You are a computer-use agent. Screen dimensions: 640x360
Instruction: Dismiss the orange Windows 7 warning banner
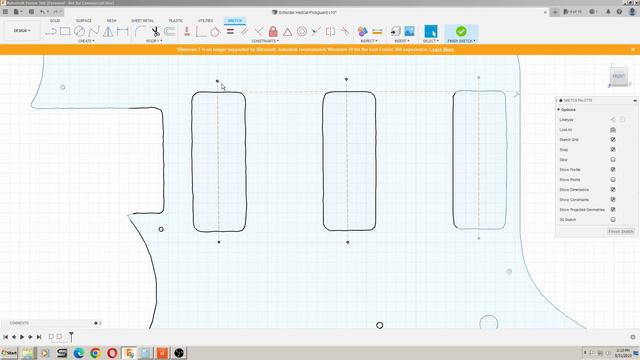633,49
